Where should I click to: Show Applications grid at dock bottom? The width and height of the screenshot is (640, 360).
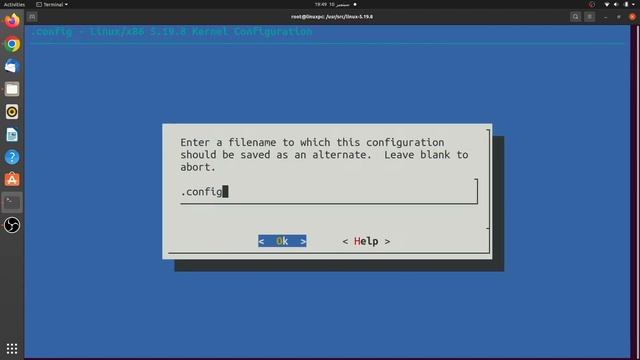click(x=12, y=348)
